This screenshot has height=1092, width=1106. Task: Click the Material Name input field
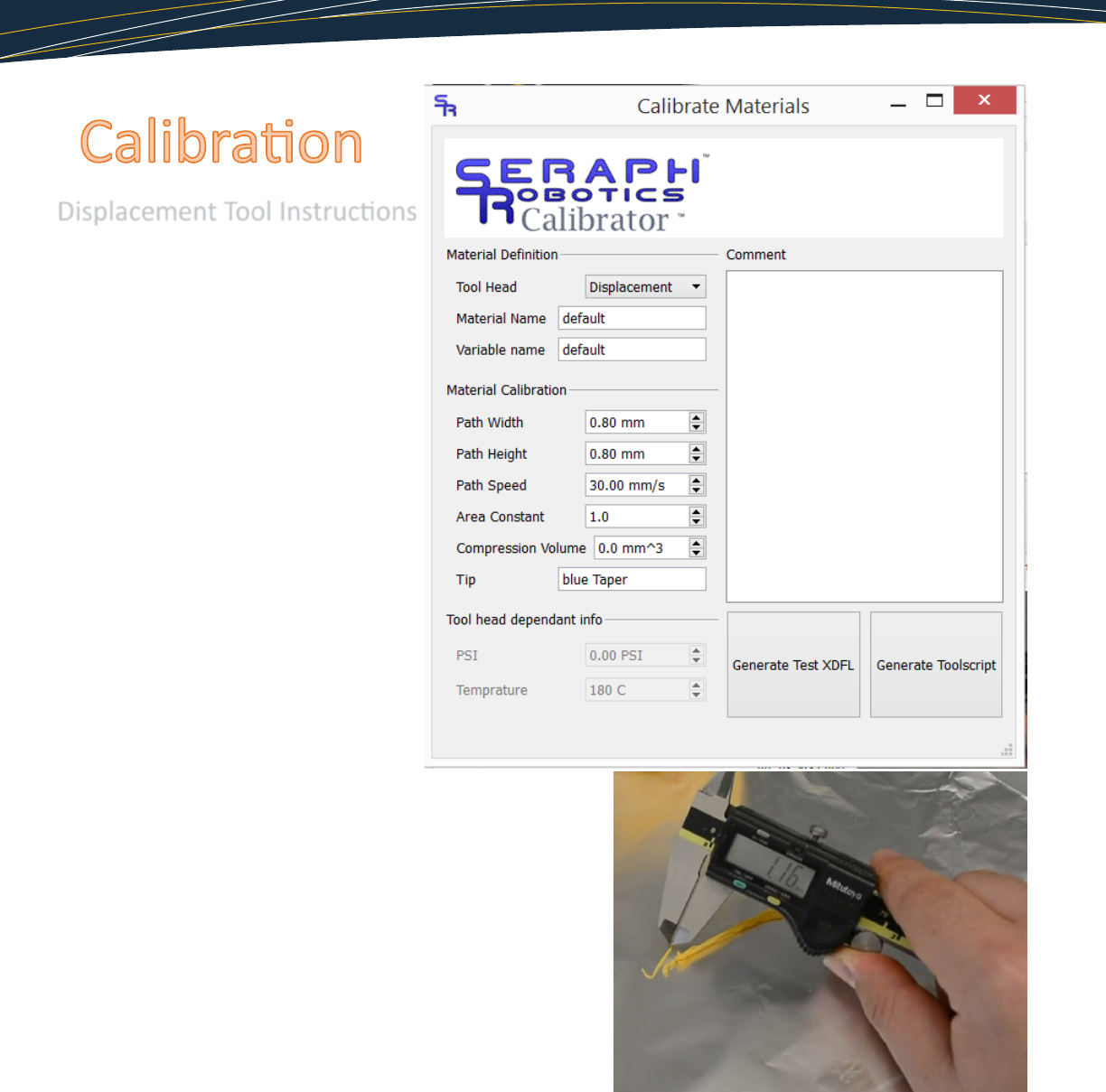632,318
